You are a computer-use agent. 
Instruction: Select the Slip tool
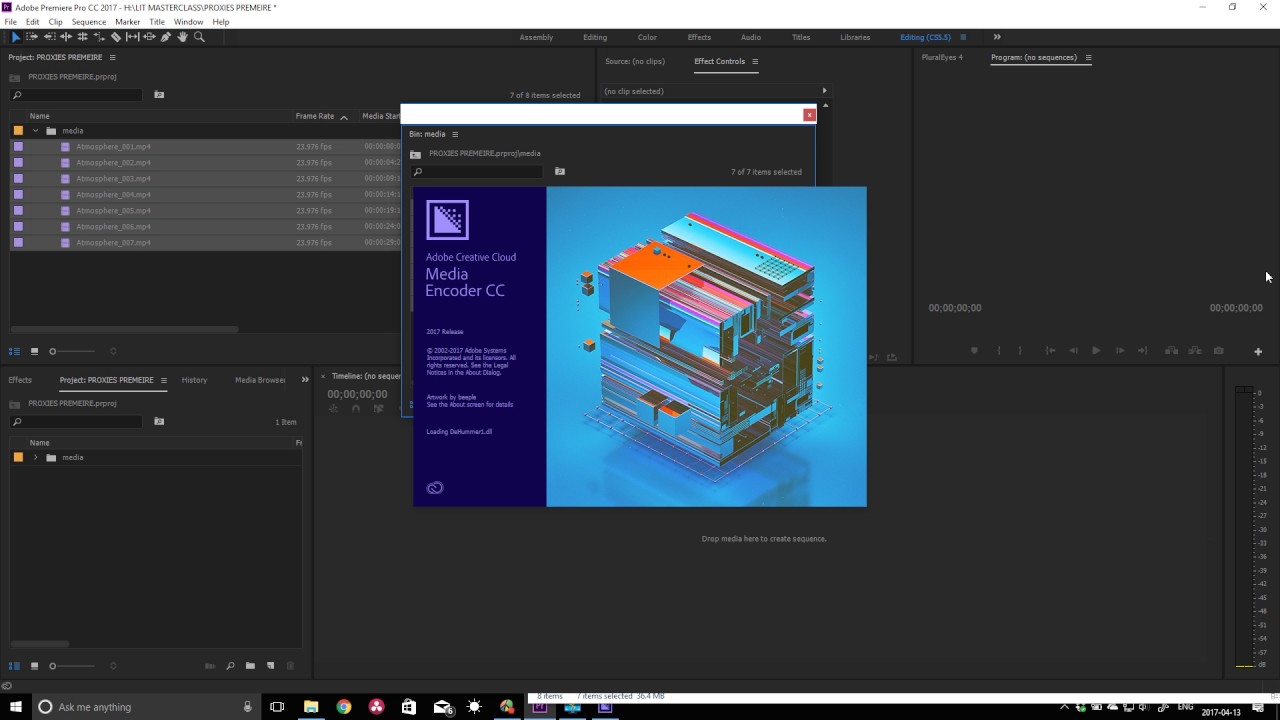[132, 37]
